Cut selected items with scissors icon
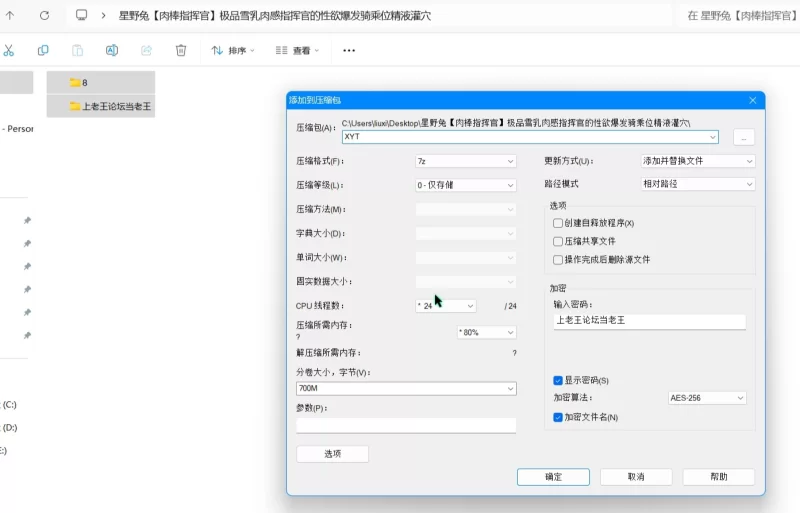Viewport: 800px width, 513px height. [9, 50]
